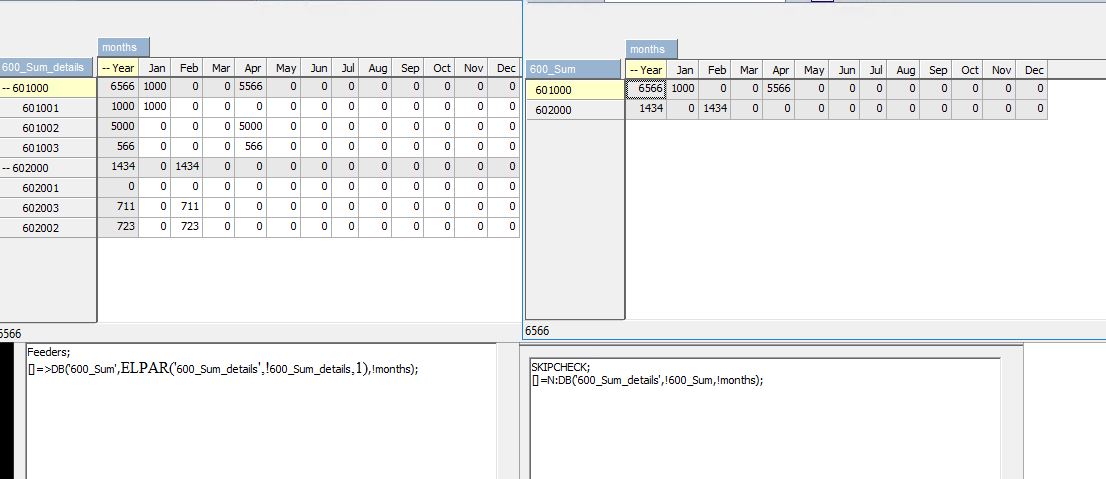Collapse the Year column in right cube
The image size is (1106, 479).
pos(633,70)
